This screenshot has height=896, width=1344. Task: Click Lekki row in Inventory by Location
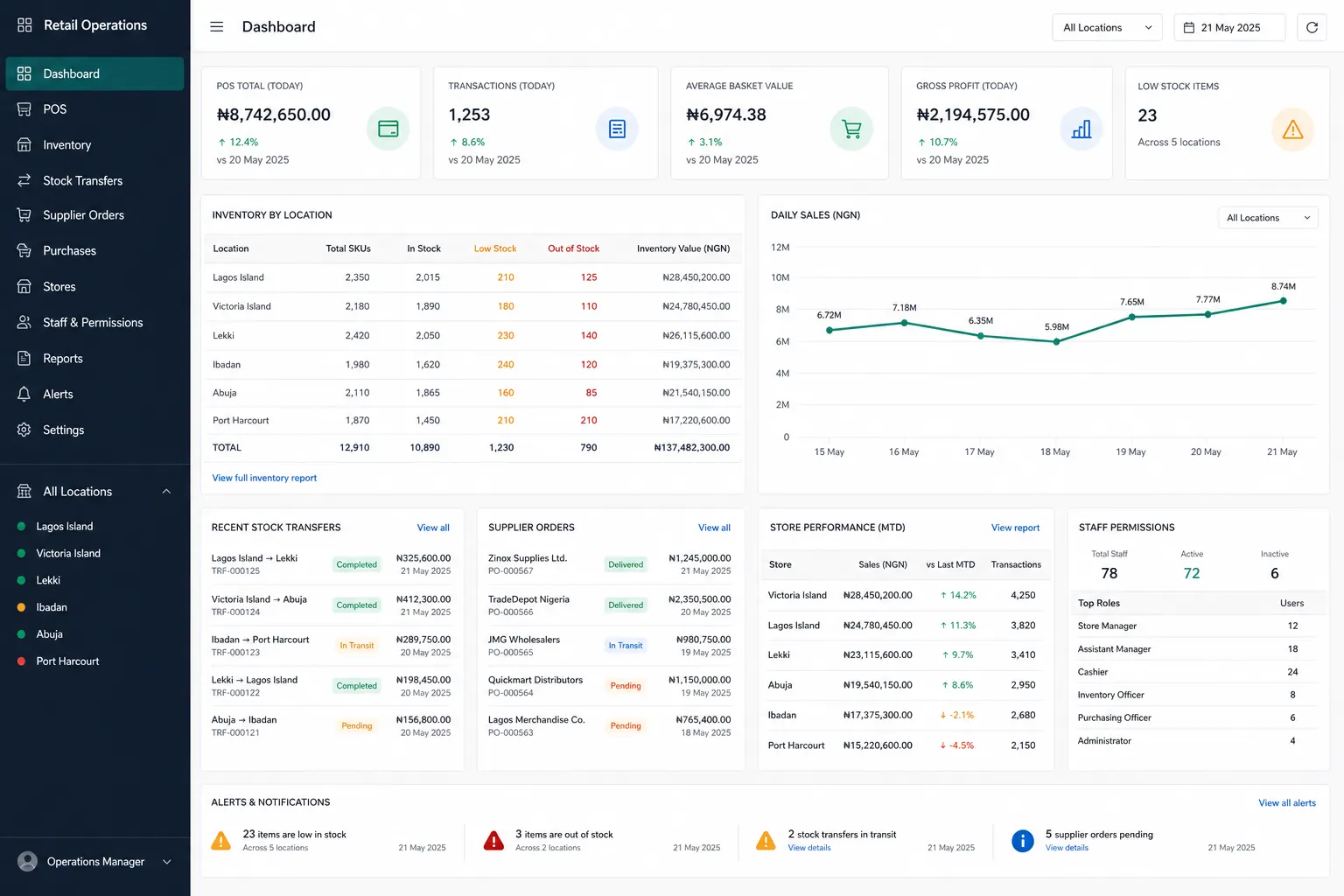471,335
